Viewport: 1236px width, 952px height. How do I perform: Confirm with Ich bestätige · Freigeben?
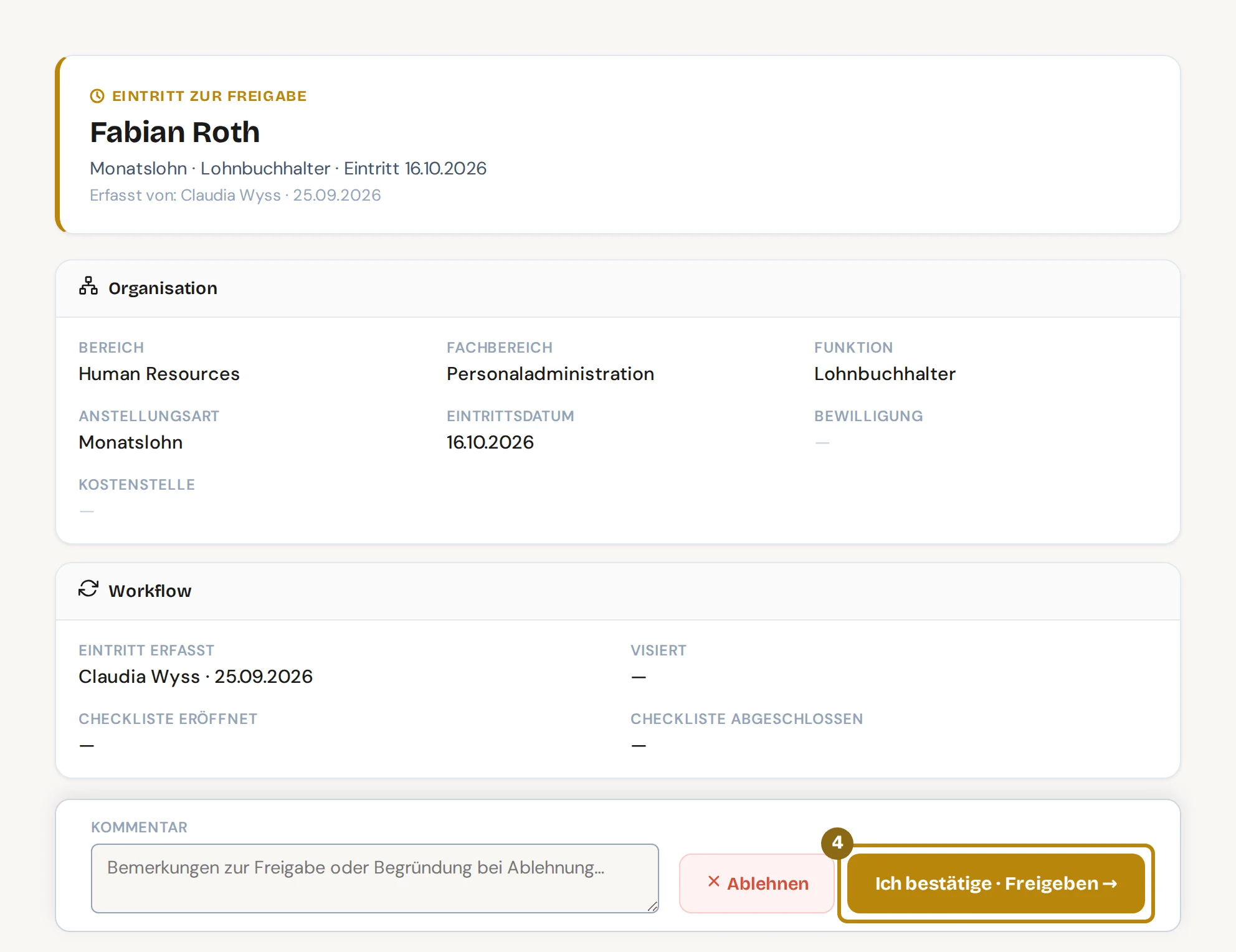(x=996, y=883)
